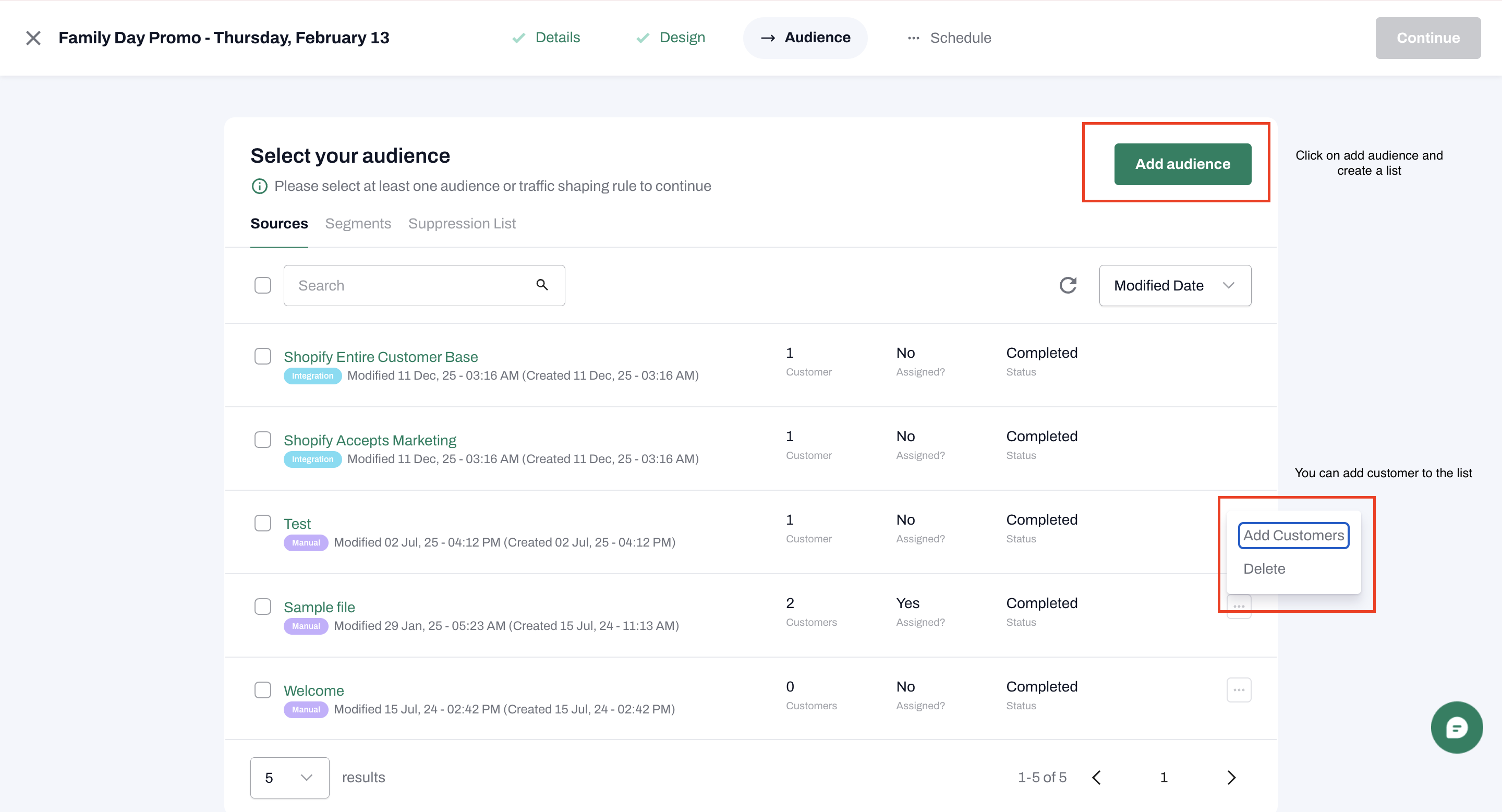Go to next results page arrow
This screenshot has height=812, width=1502.
pyautogui.click(x=1231, y=777)
